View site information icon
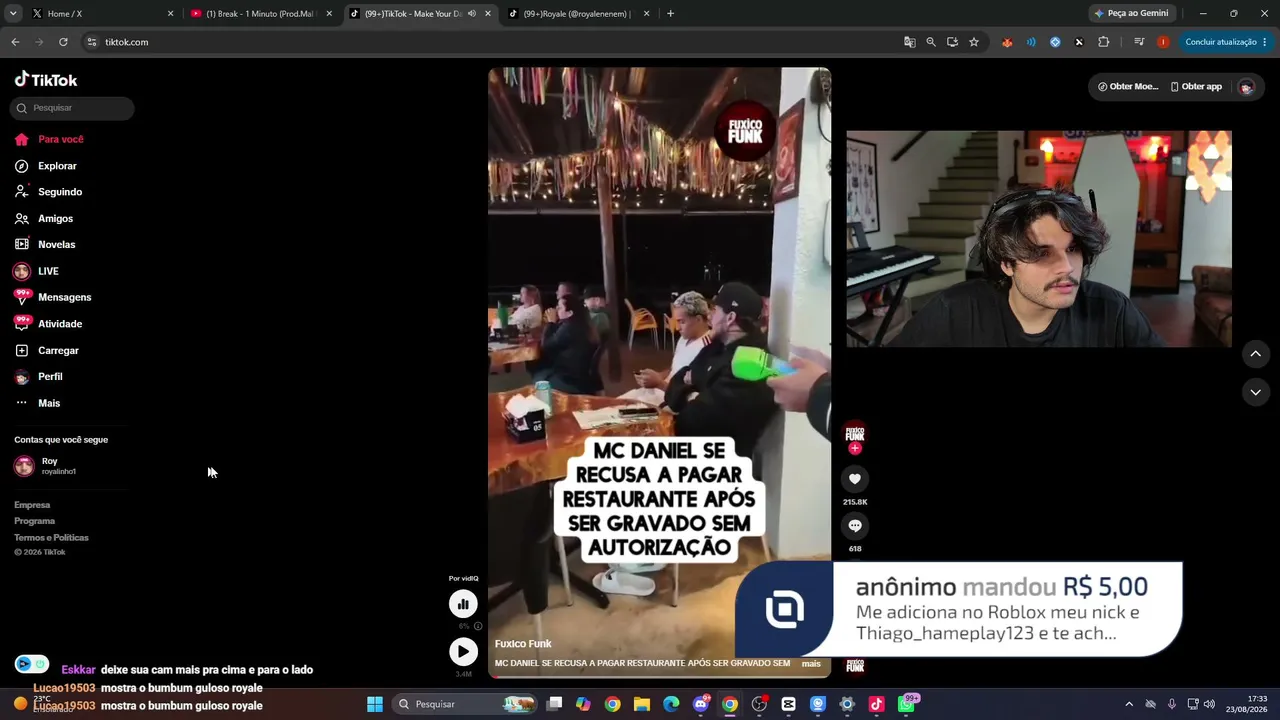Image resolution: width=1280 pixels, height=720 pixels. [92, 42]
